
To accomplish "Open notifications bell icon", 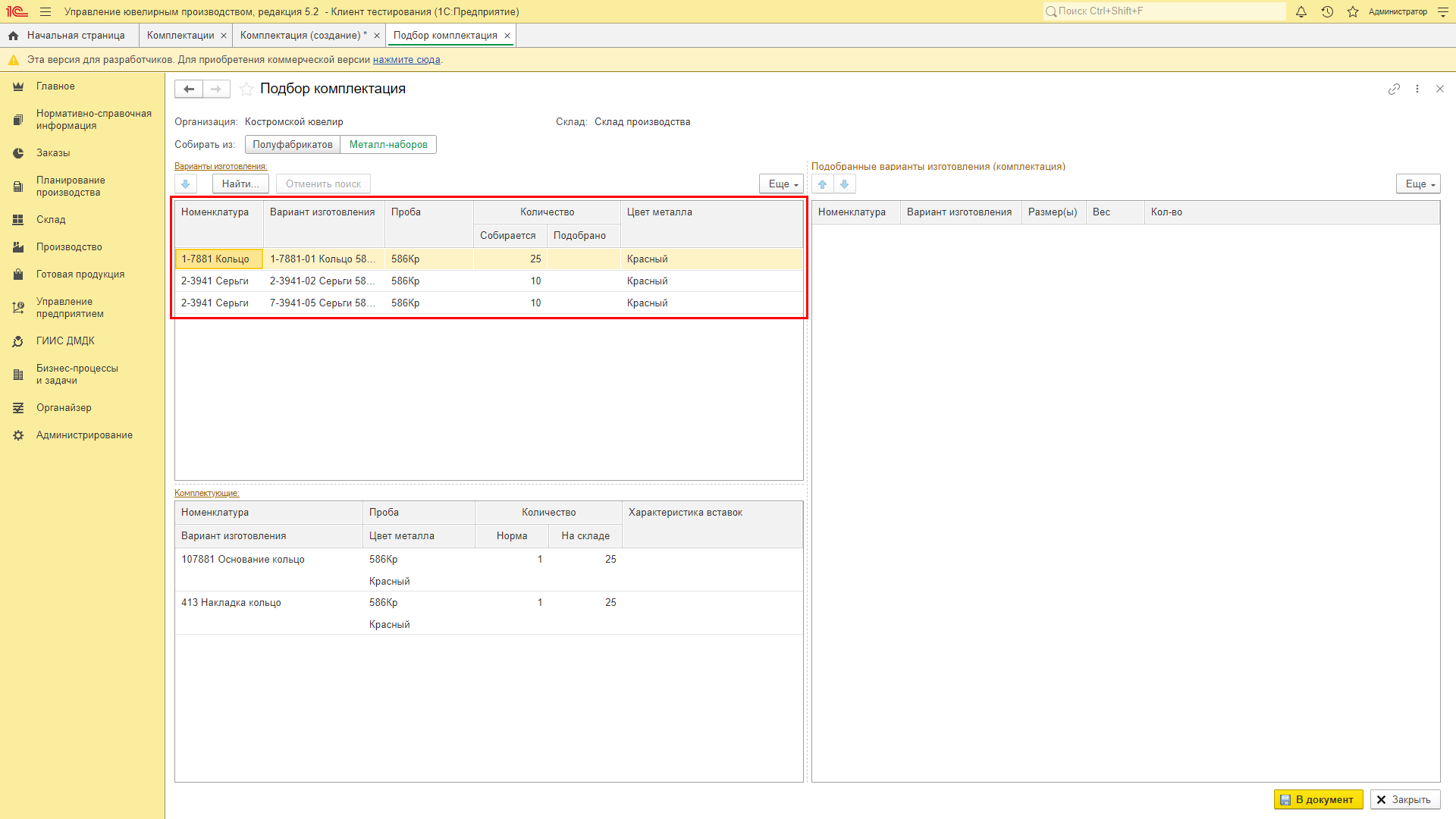I will tap(1301, 11).
